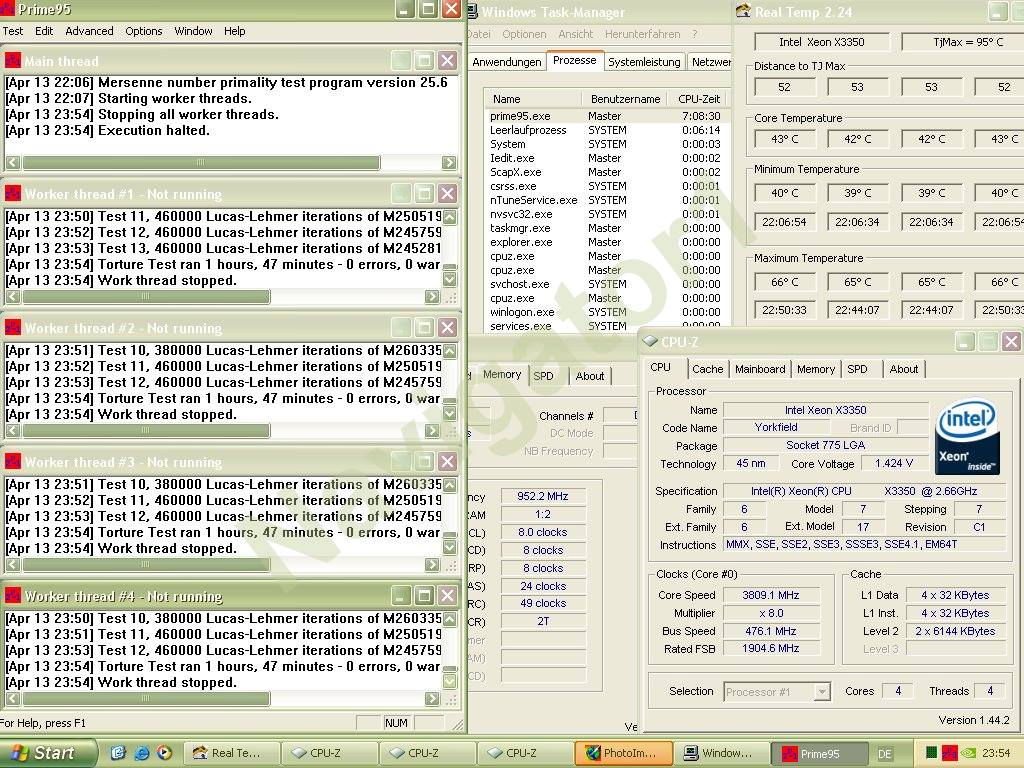Click Worker thread #4 window icon

(x=12, y=596)
